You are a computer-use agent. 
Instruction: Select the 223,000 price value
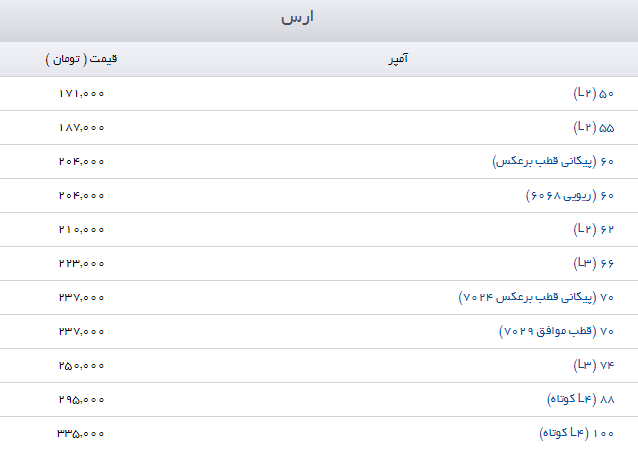(x=82, y=263)
